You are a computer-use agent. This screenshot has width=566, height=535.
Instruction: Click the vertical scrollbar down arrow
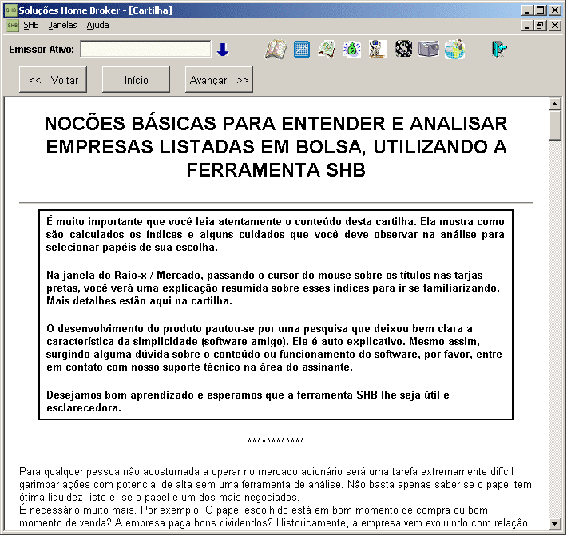[554, 523]
